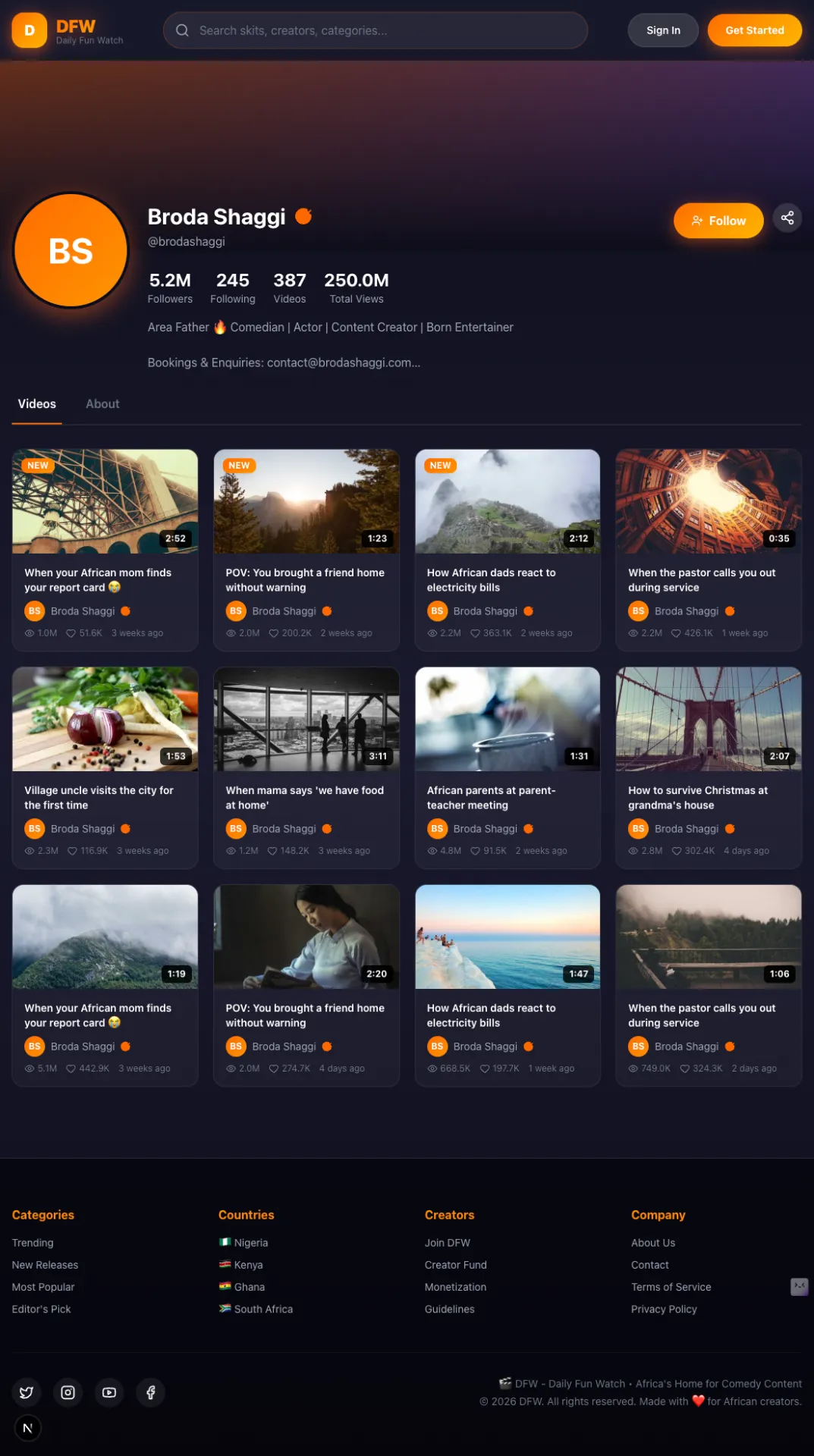The image size is (814, 1456).
Task: Open the YouTube social link
Action: pos(109,1392)
